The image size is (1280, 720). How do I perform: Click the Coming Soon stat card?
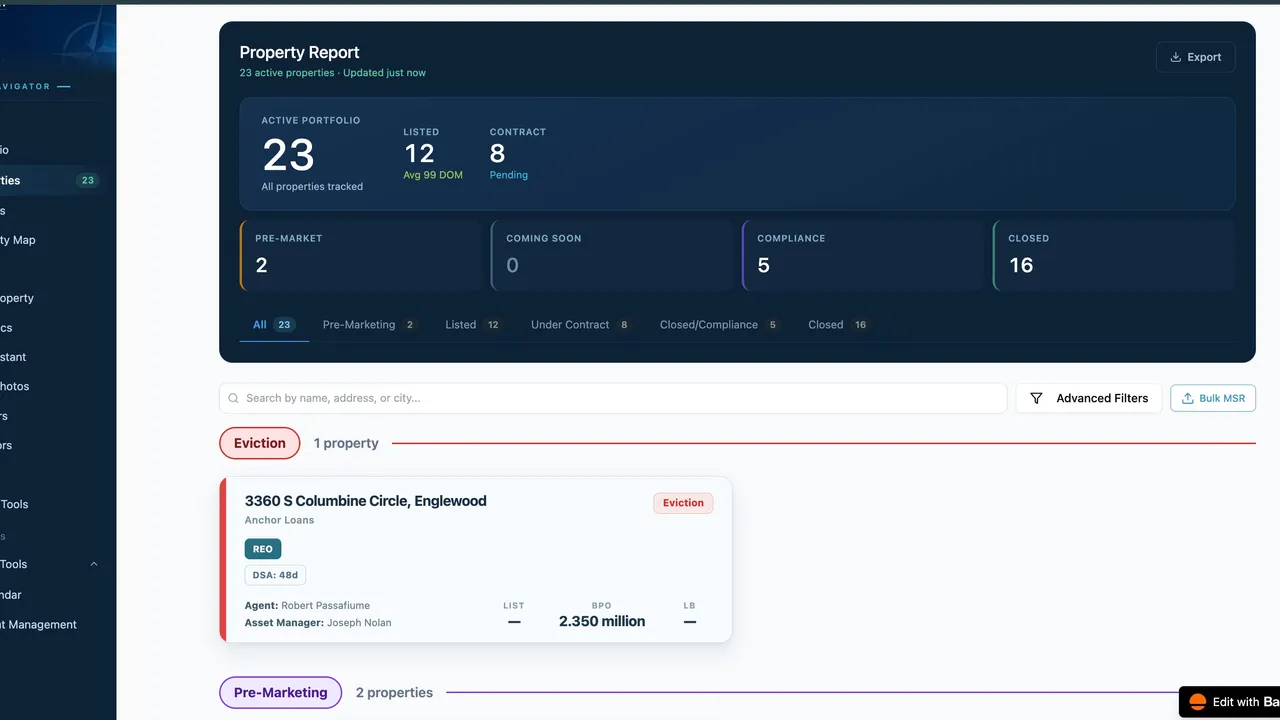tap(612, 255)
